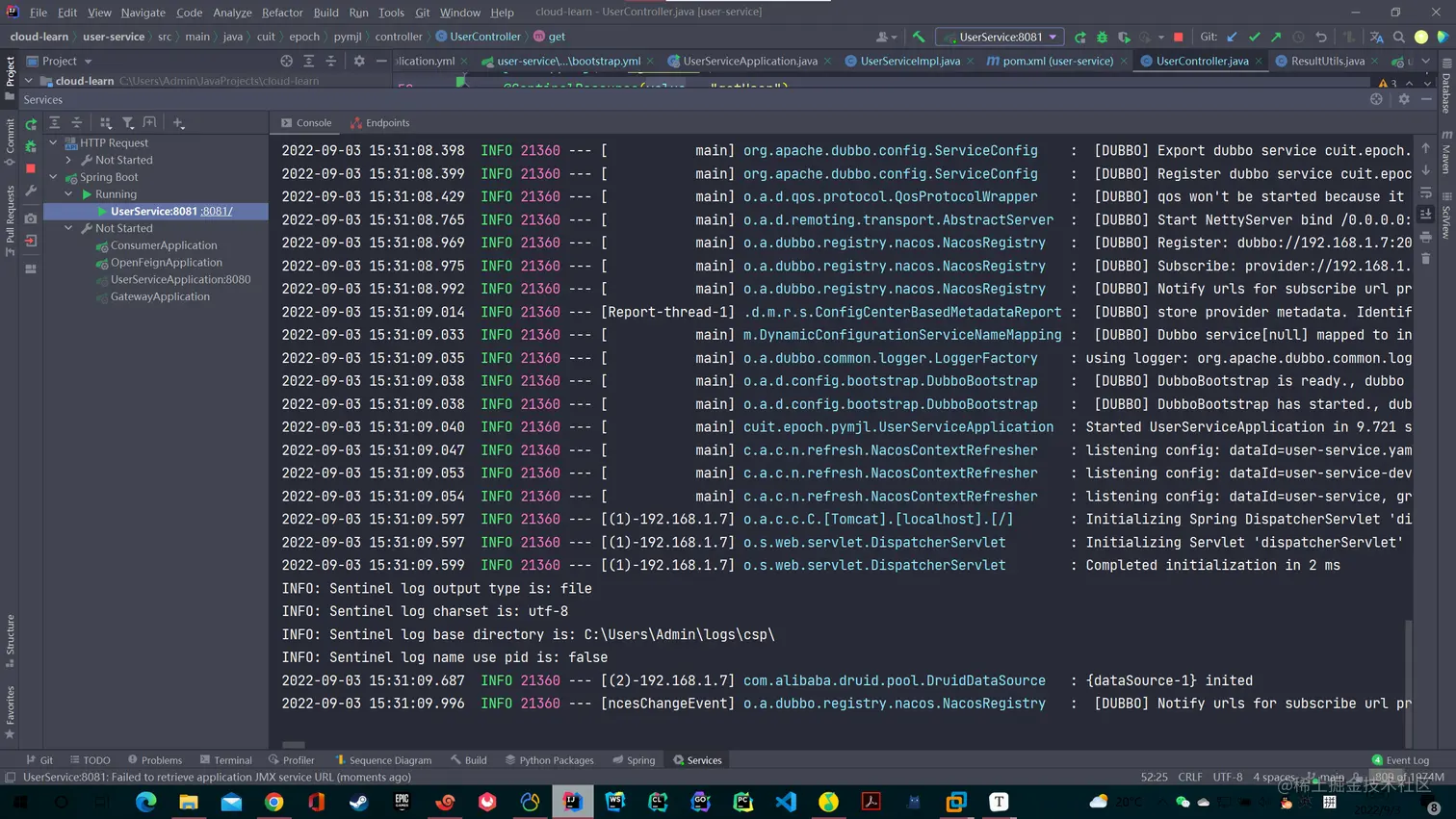Toggle scroll to end in the console
The width and height of the screenshot is (1456, 819).
click(1426, 215)
